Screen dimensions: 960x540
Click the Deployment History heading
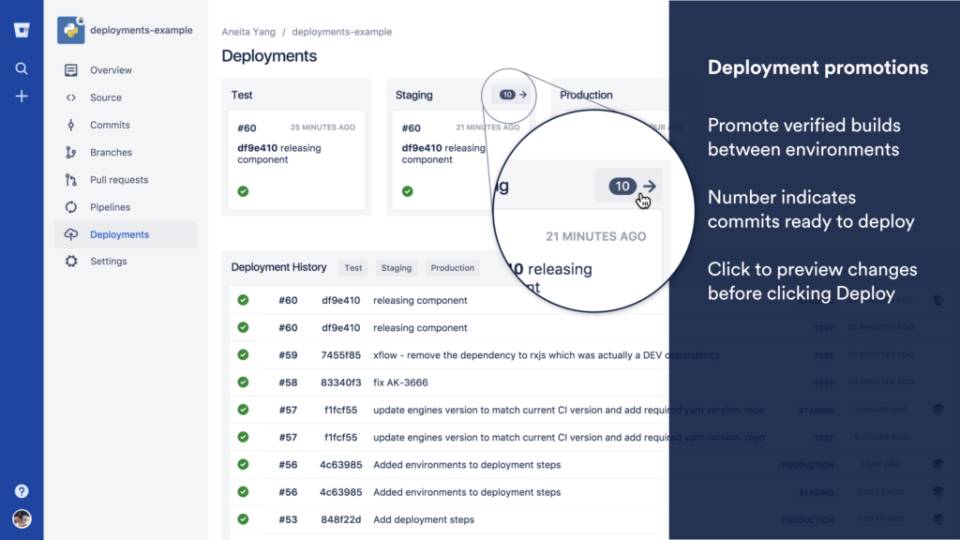point(279,267)
